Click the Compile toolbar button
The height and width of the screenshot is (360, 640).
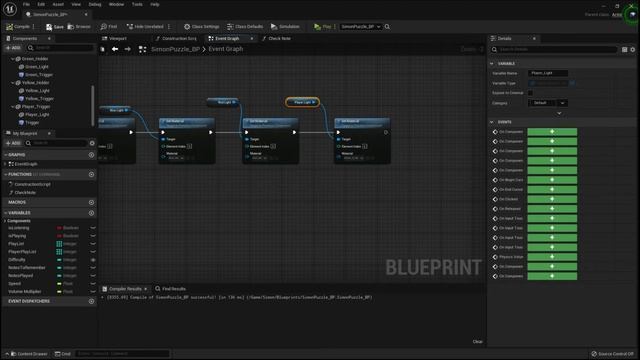tap(18, 27)
